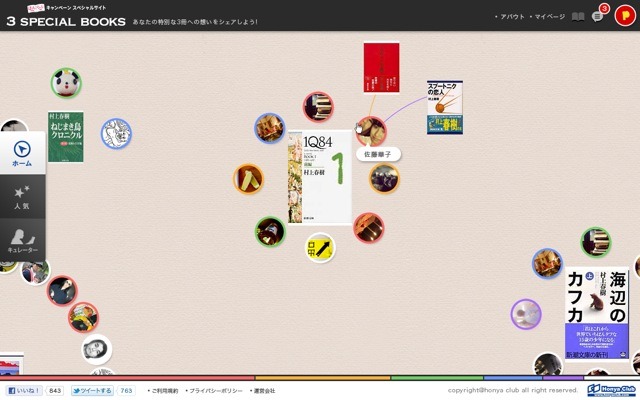Click red-ringed colorful avatar at lower left
640x400 pixels.
tap(83, 317)
